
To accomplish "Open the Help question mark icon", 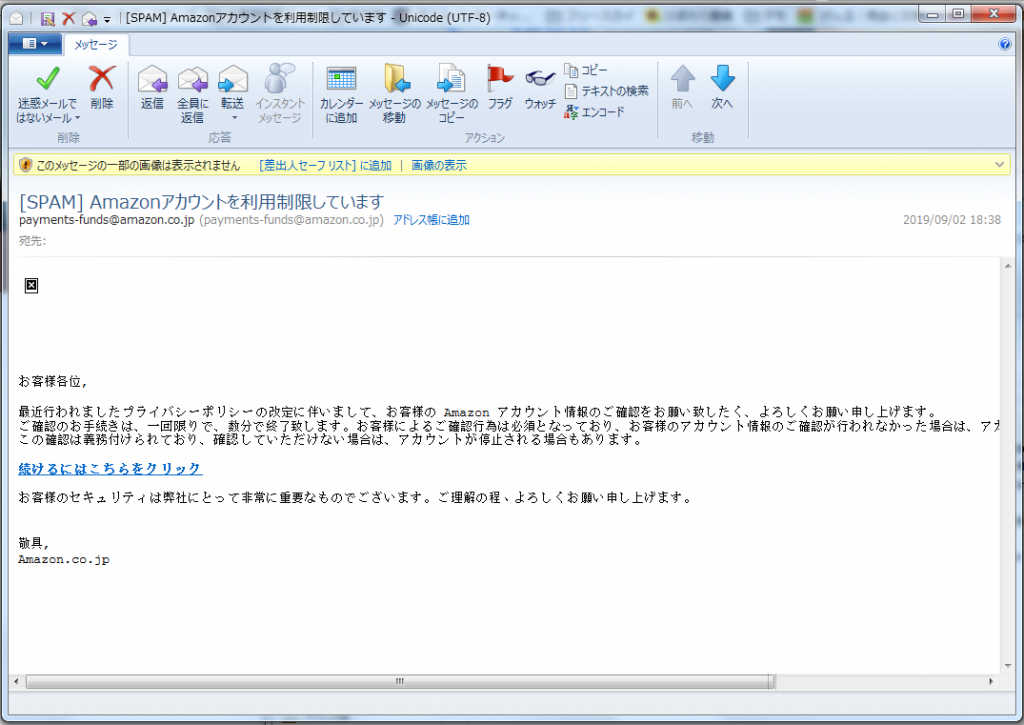I will pyautogui.click(x=1004, y=44).
